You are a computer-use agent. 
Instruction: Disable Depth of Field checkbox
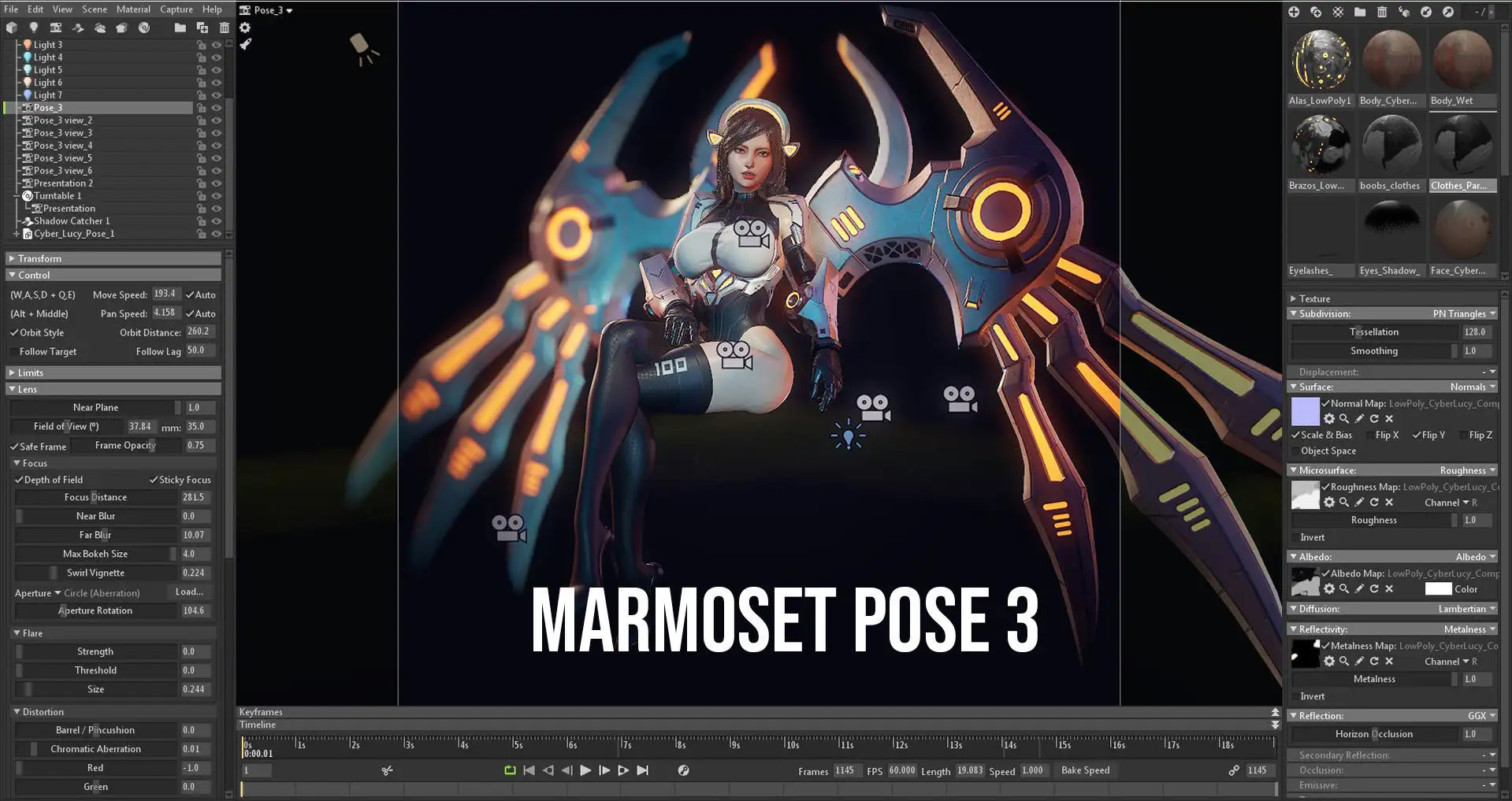(19, 480)
